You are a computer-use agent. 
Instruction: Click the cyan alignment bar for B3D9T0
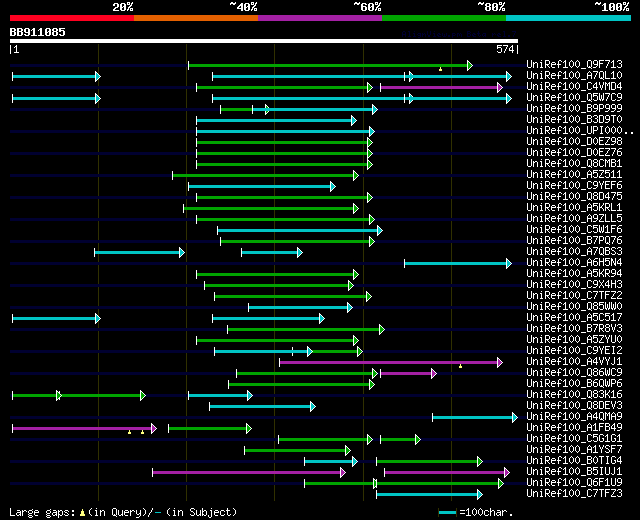[x=276, y=120]
